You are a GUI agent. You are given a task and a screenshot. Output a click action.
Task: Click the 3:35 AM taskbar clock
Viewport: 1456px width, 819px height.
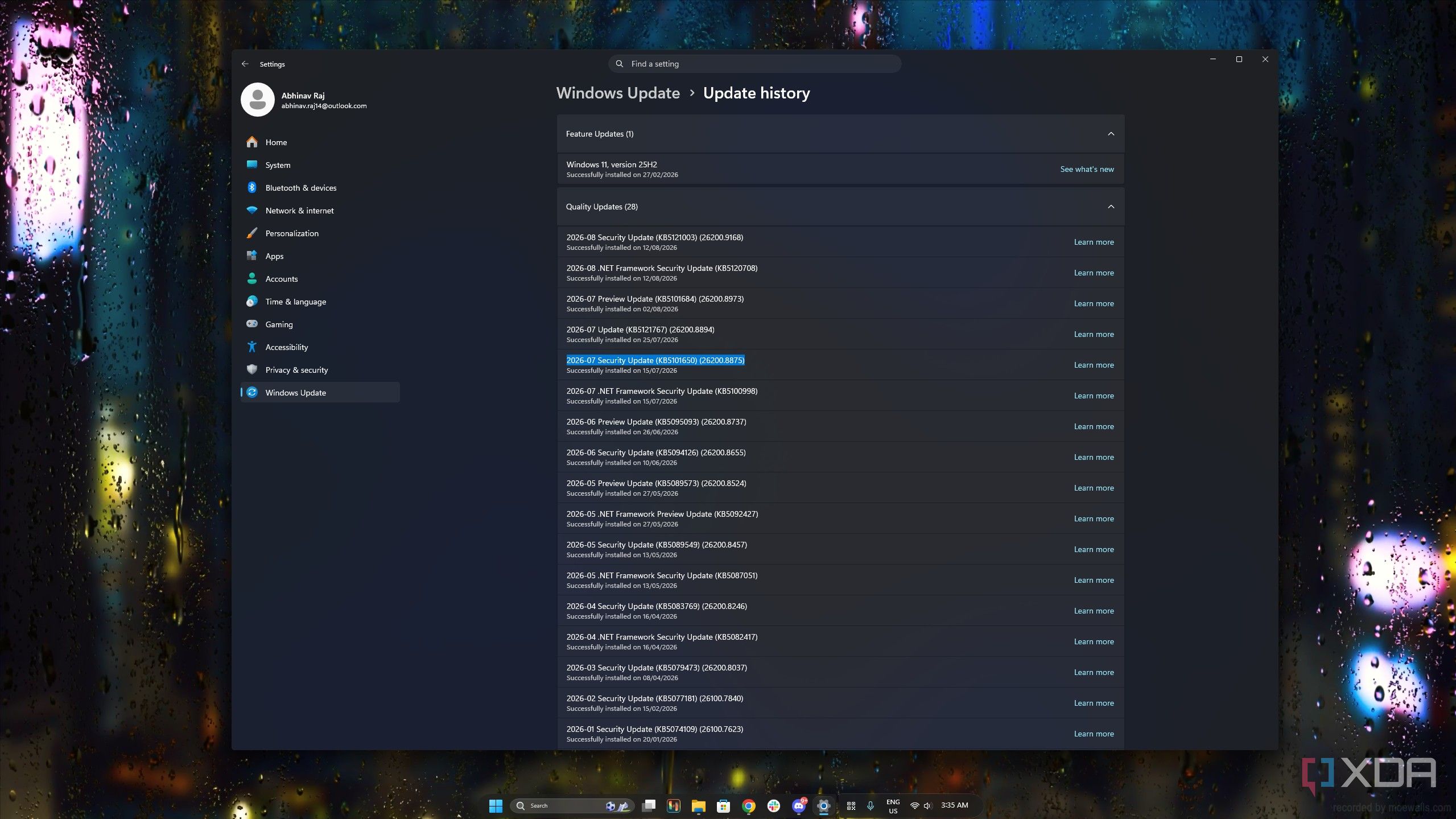954,805
